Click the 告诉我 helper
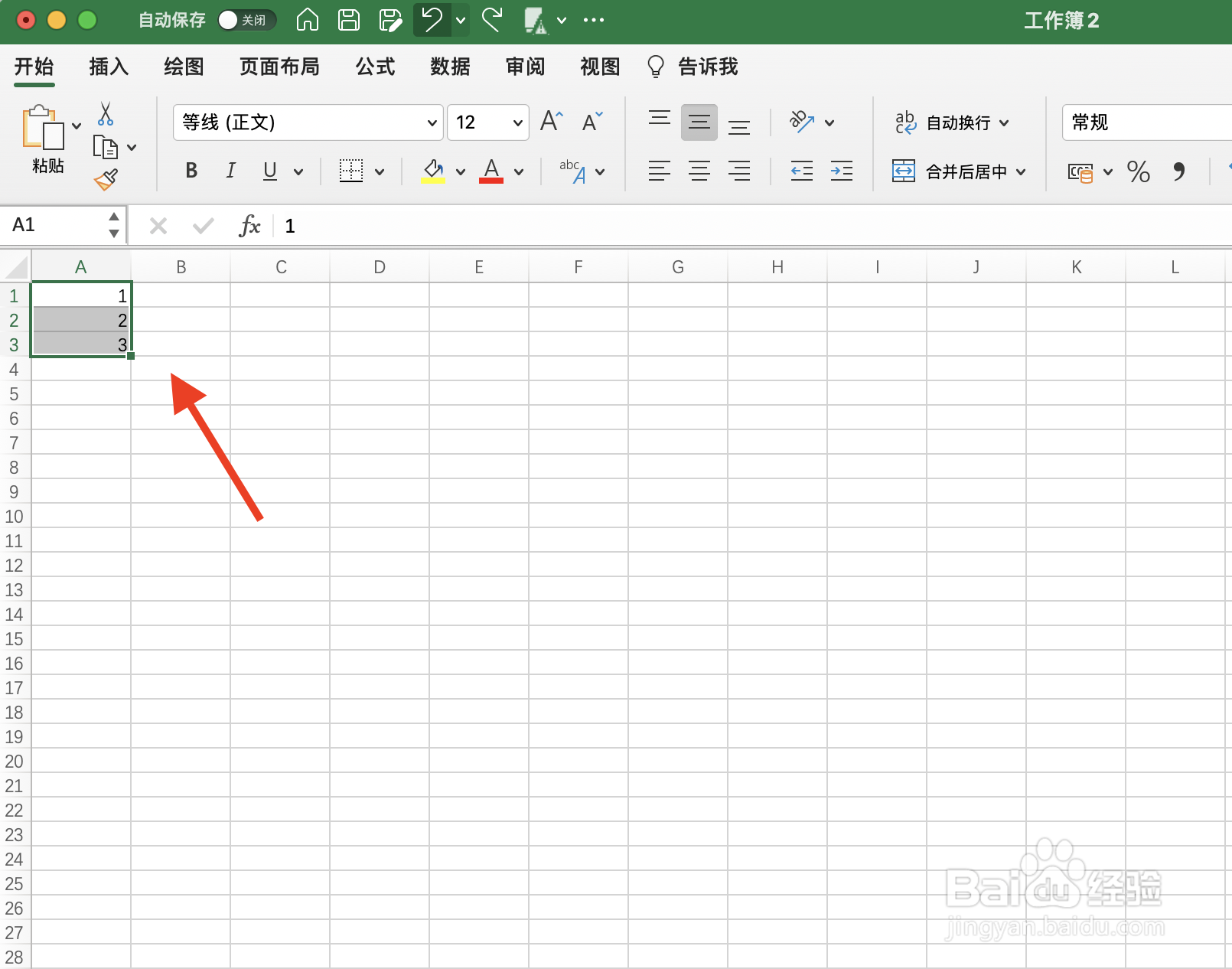Screen dimensions: 1232x969 point(706,67)
